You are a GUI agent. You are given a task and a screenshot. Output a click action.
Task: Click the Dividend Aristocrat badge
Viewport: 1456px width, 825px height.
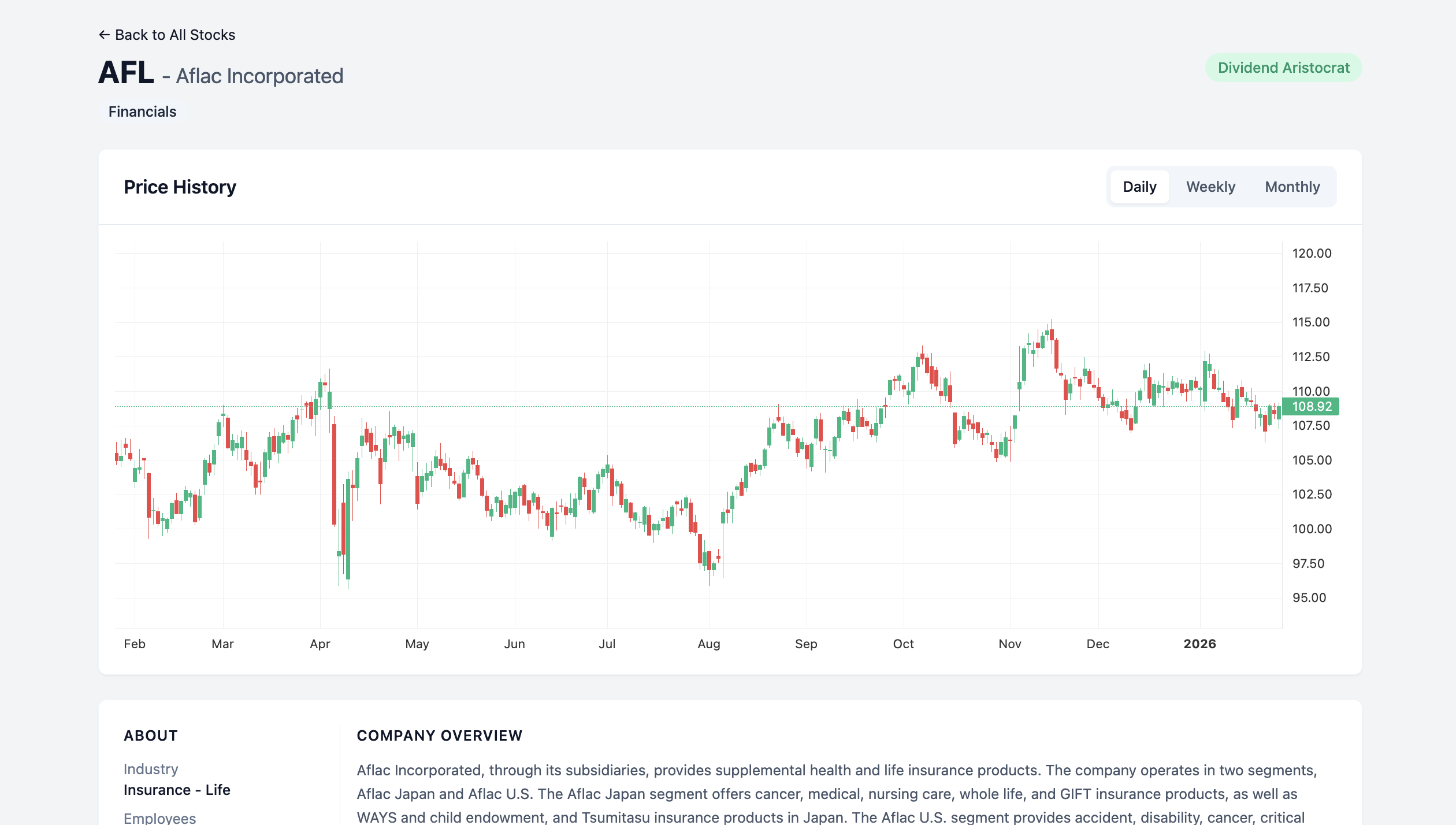[1283, 68]
